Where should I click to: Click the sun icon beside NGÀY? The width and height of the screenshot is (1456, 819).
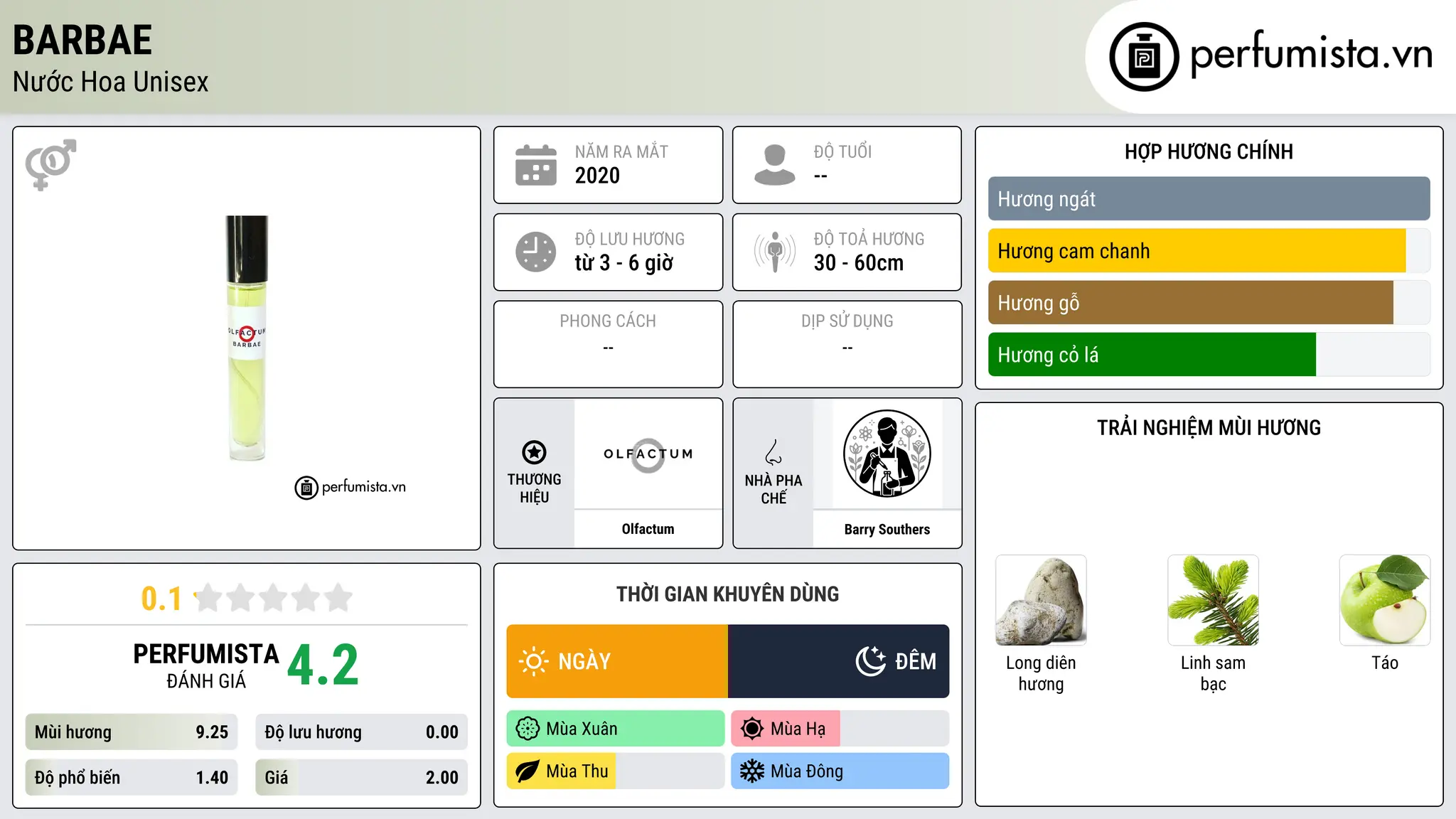(x=533, y=661)
